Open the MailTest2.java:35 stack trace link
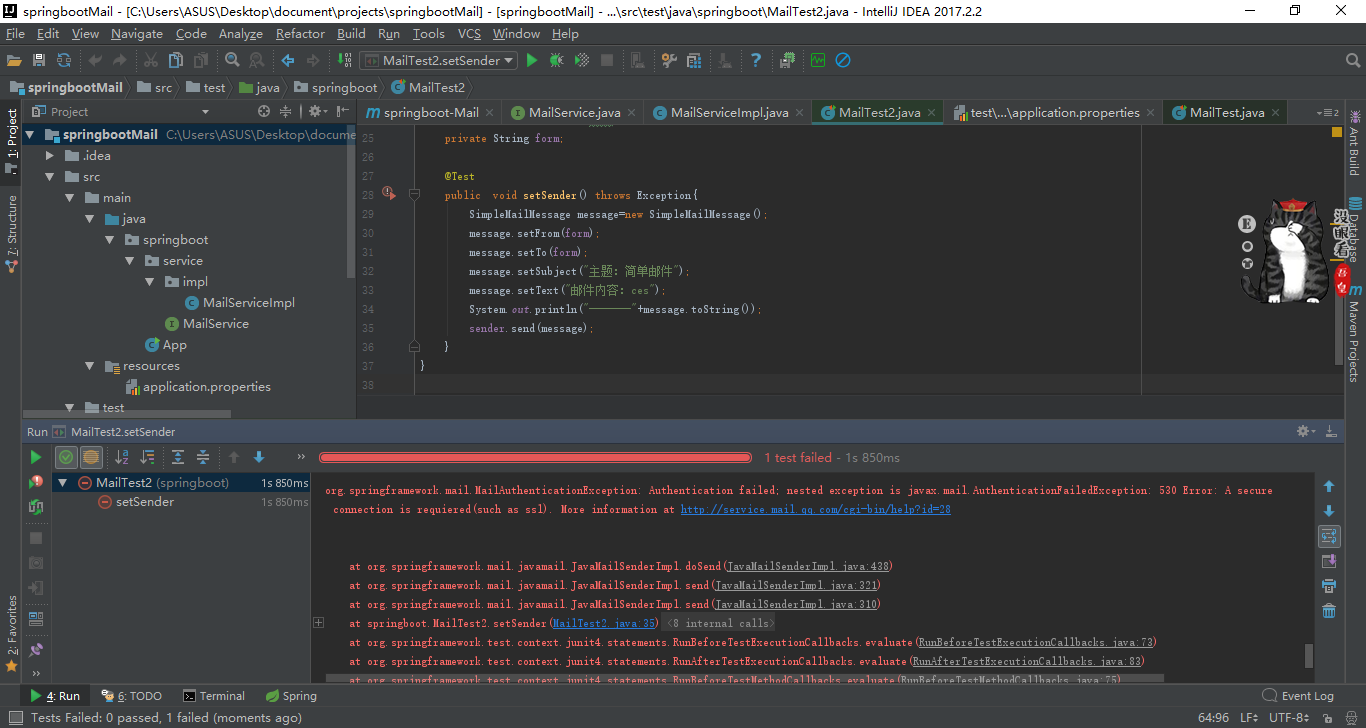The image size is (1366, 728). tap(603, 623)
